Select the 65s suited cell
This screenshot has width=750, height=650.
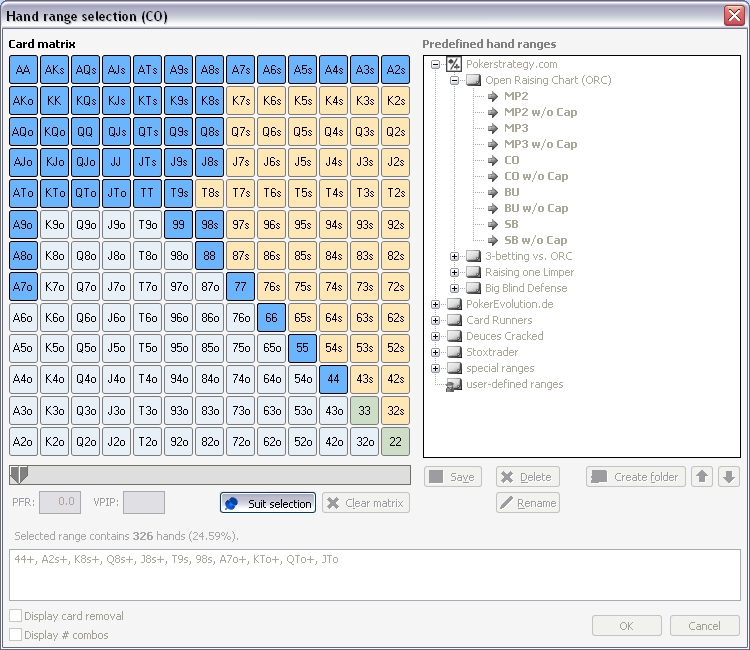coord(302,318)
